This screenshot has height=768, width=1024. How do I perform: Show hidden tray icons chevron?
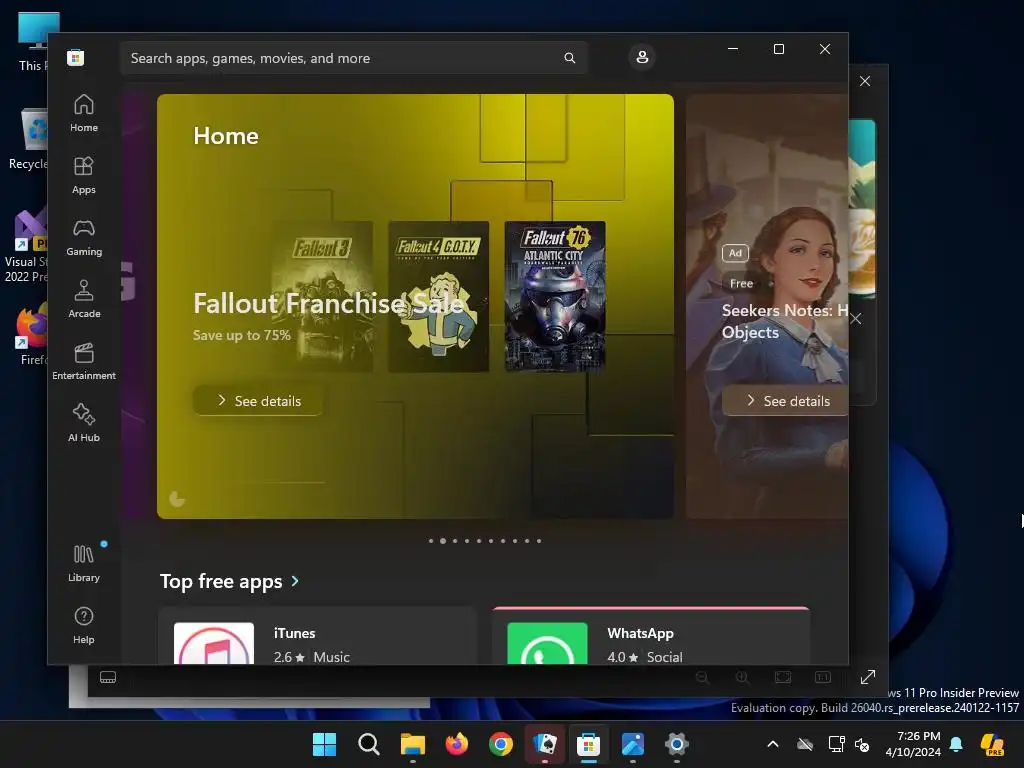click(773, 744)
